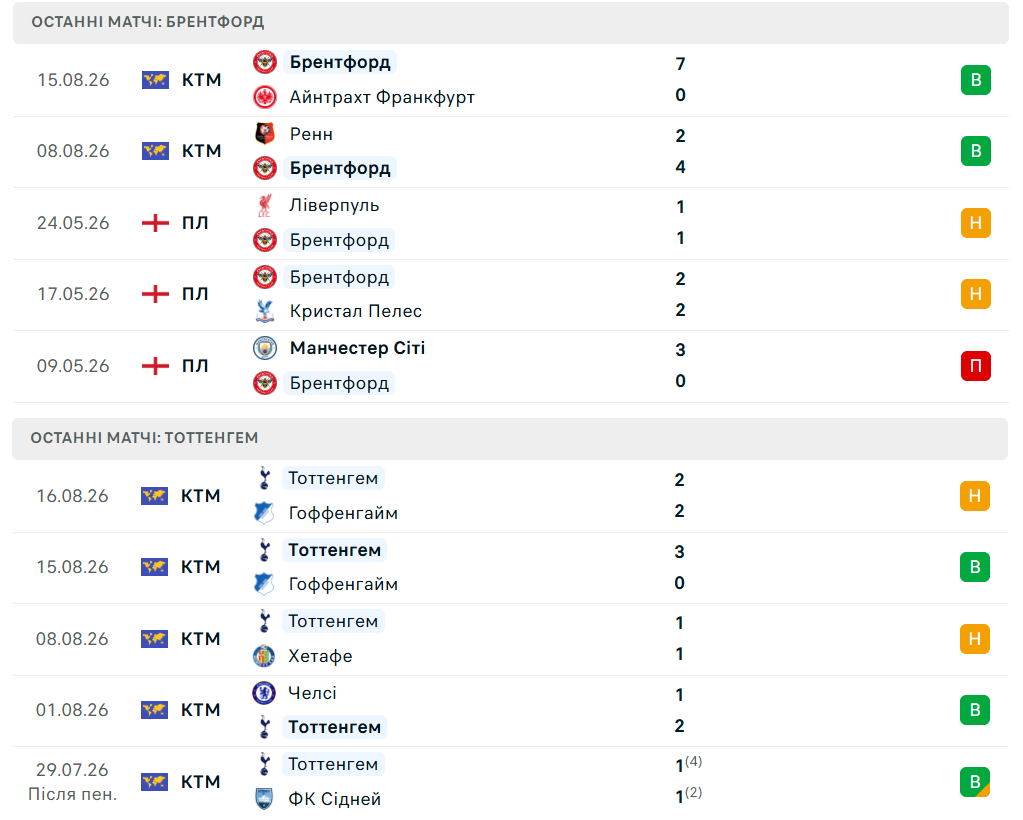1023x820 pixels.
Task: Click the Eintracht Frankfurt club crest
Action: click(x=265, y=97)
